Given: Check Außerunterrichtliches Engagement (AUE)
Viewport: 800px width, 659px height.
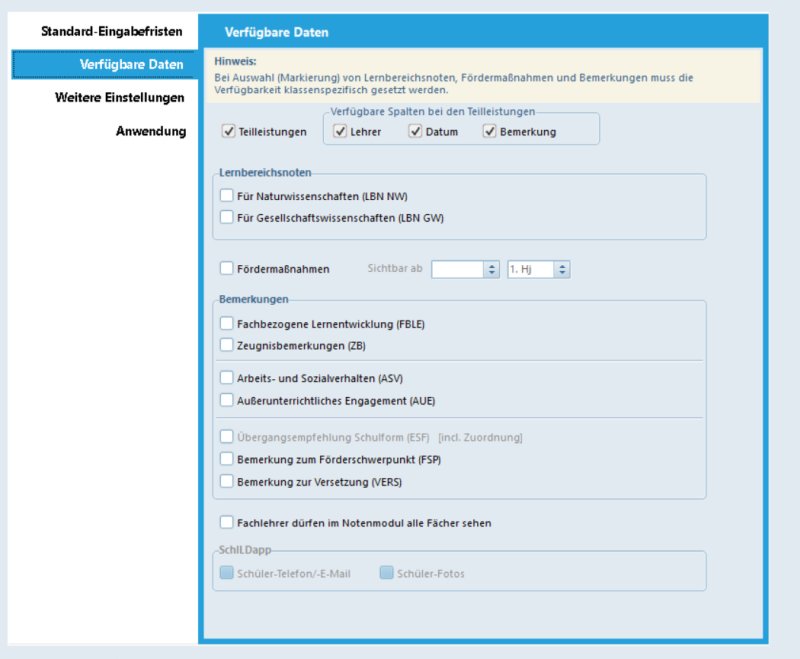Looking at the screenshot, I should tap(227, 400).
